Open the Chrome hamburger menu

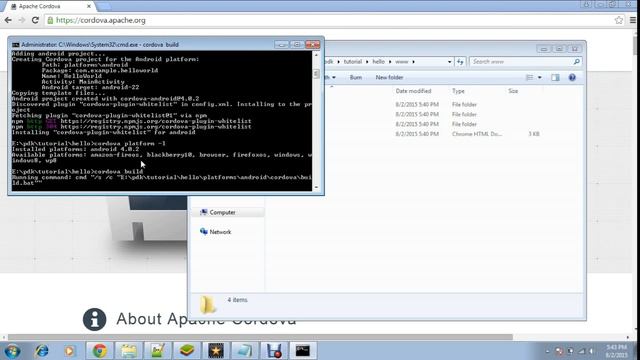[633, 20]
